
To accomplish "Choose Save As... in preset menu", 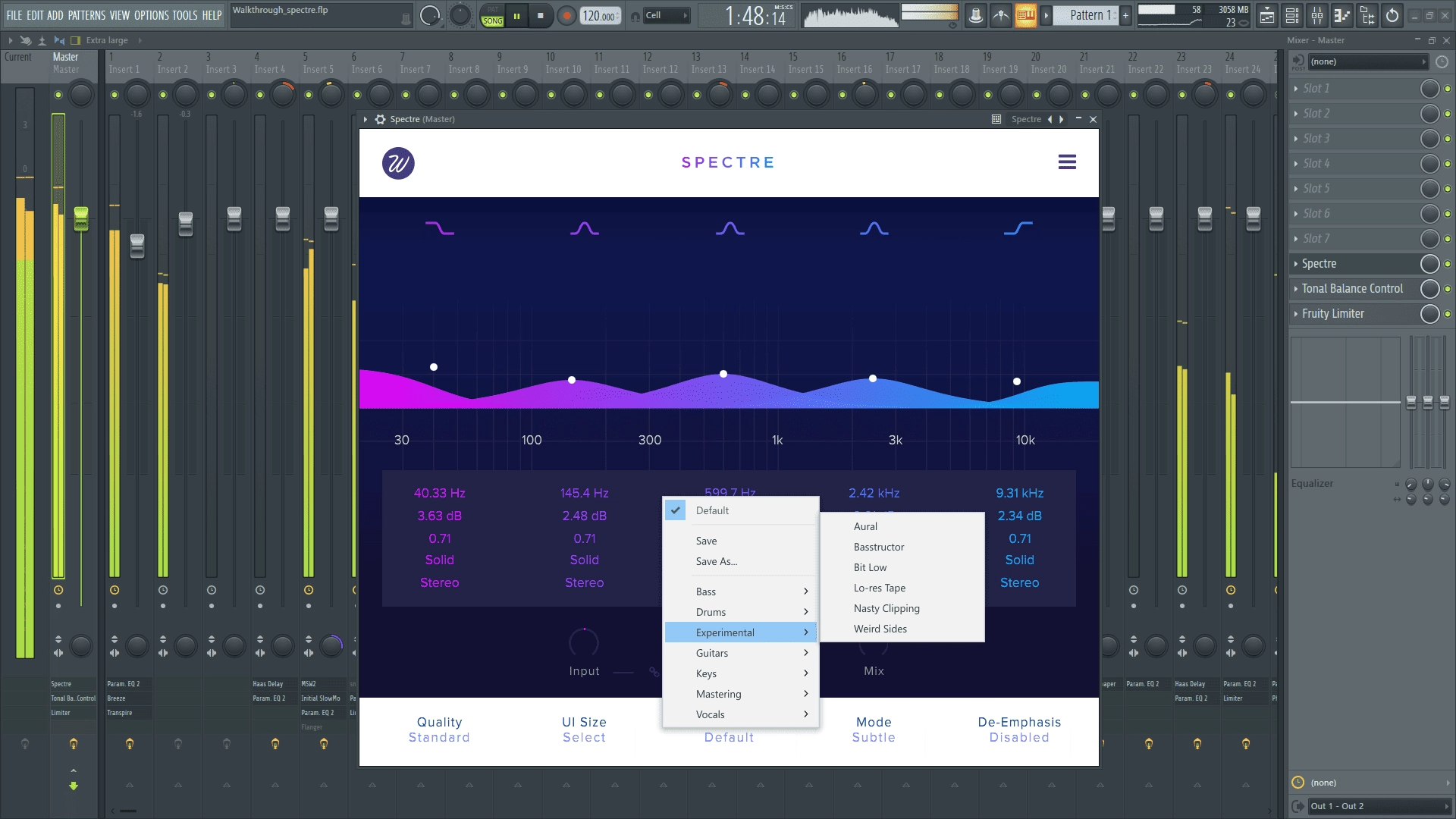I will [x=740, y=561].
